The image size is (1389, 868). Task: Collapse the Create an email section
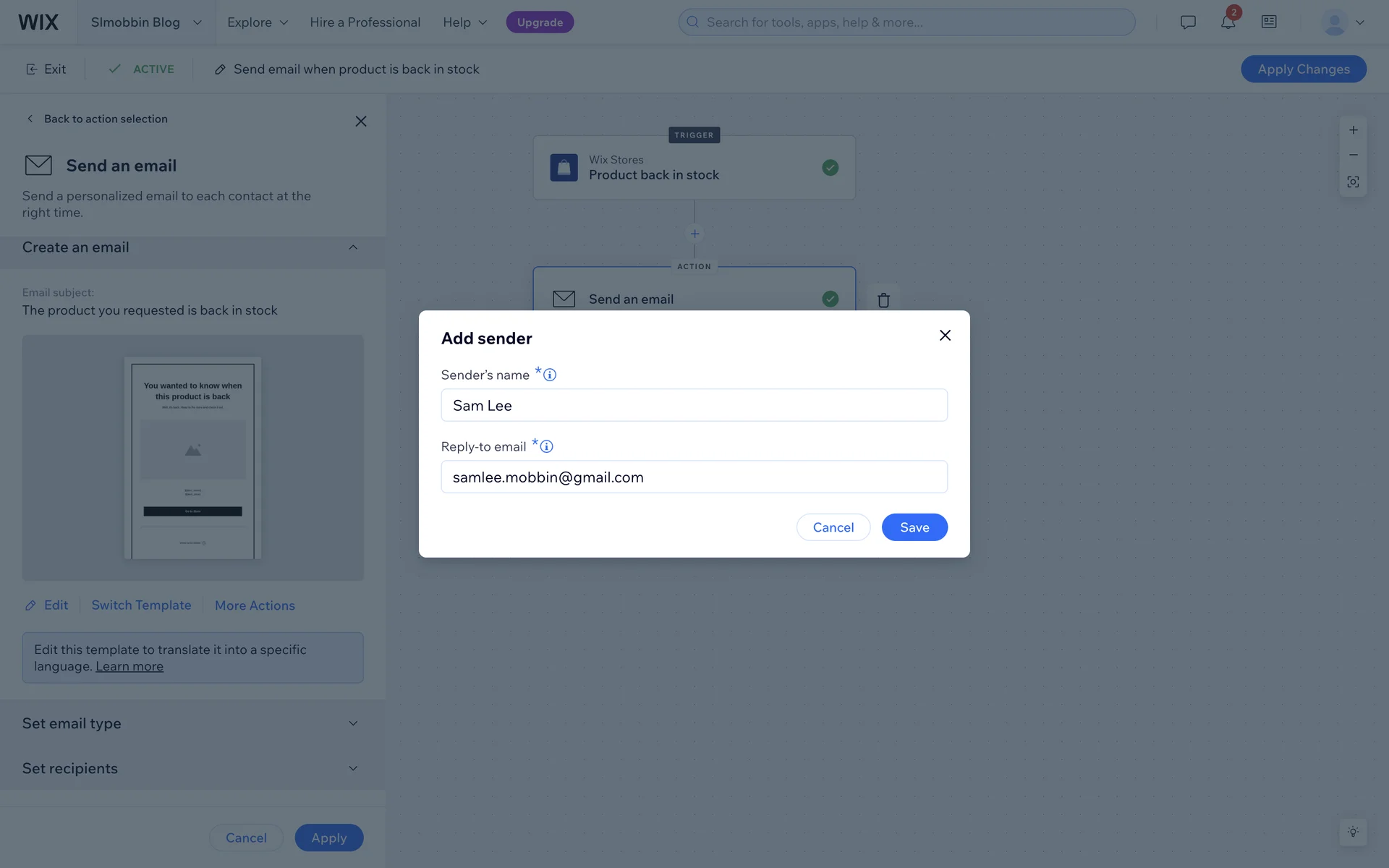coord(353,247)
